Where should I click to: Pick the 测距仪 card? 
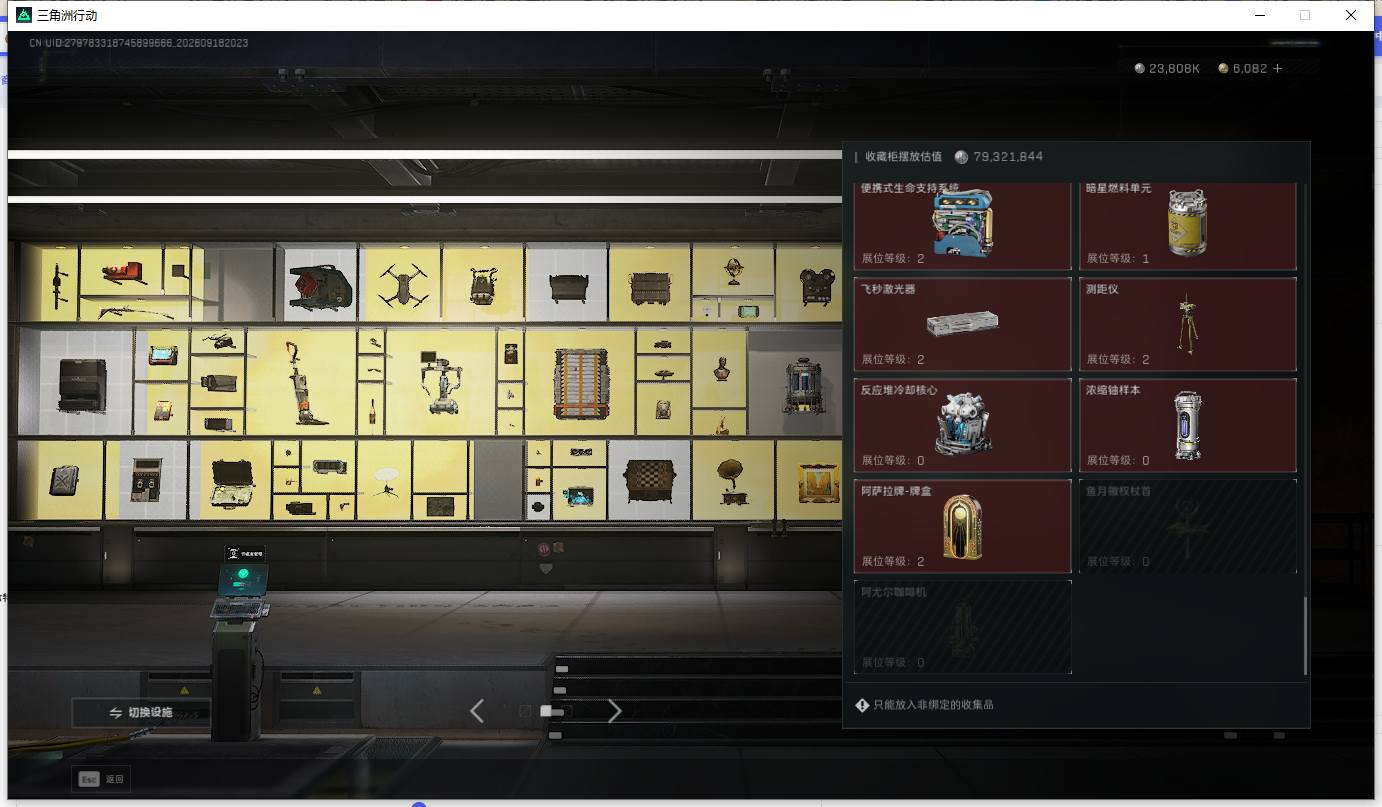point(1188,324)
